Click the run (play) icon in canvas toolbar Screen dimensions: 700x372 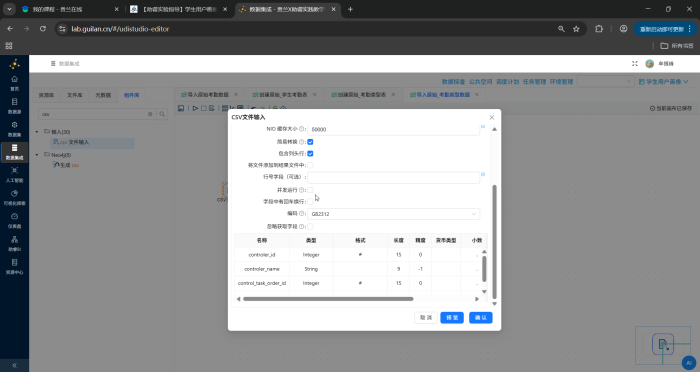click(x=195, y=108)
